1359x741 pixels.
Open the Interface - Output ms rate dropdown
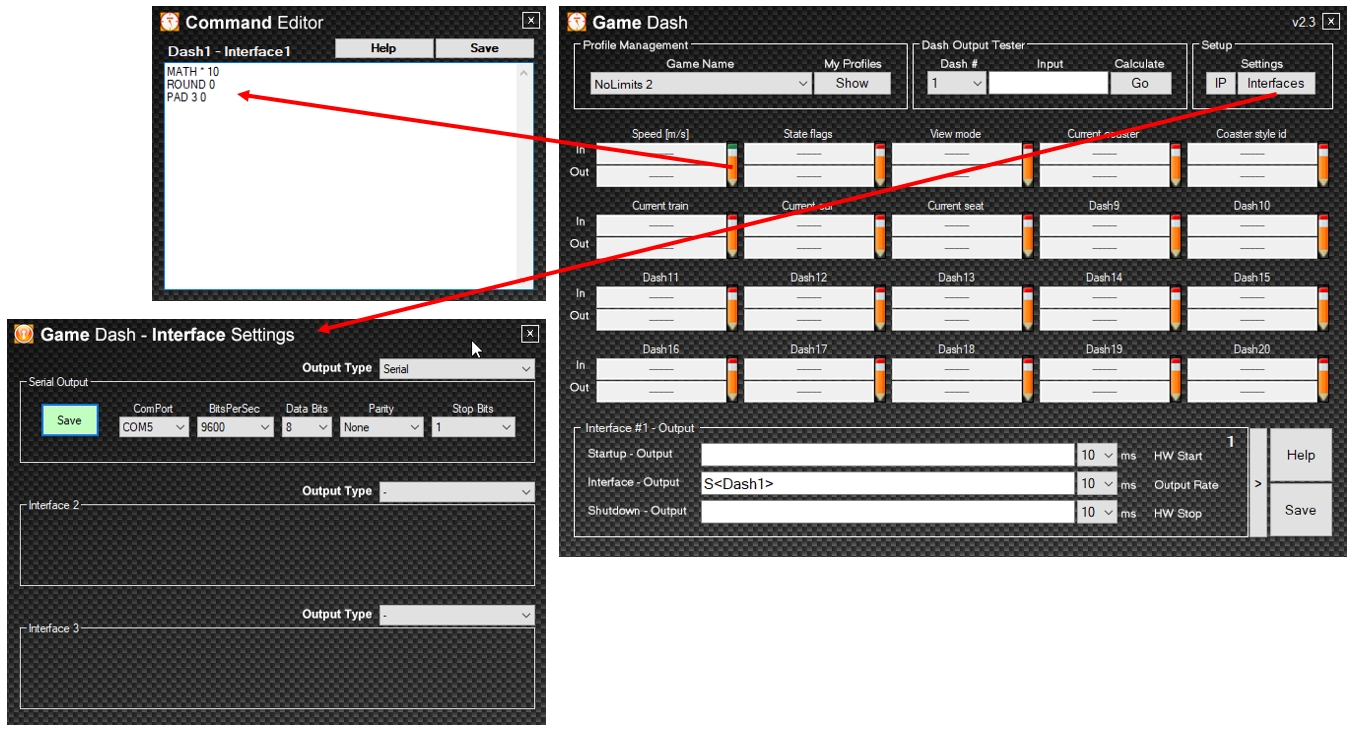tap(1097, 484)
